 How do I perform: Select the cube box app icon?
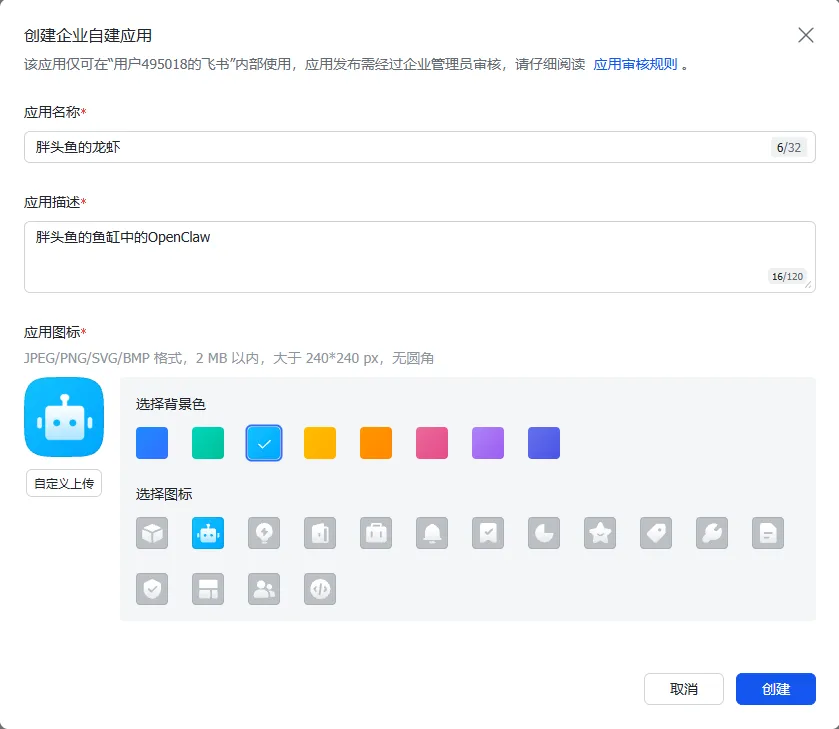(152, 533)
